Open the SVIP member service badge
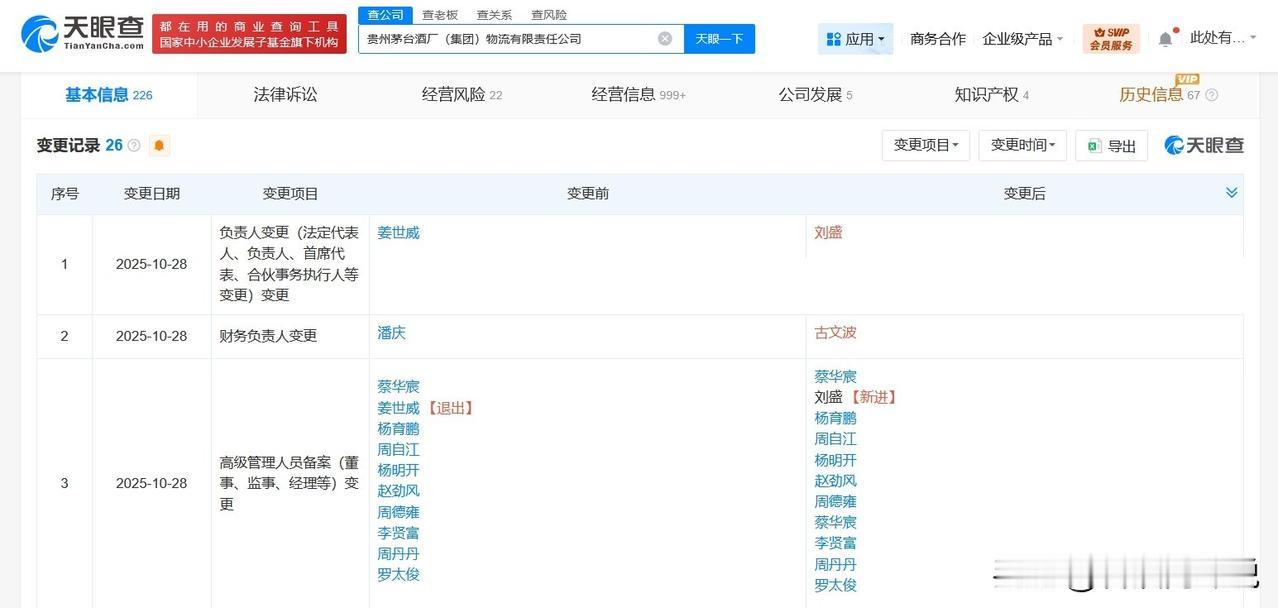The width and height of the screenshot is (1278, 608). click(x=1111, y=39)
